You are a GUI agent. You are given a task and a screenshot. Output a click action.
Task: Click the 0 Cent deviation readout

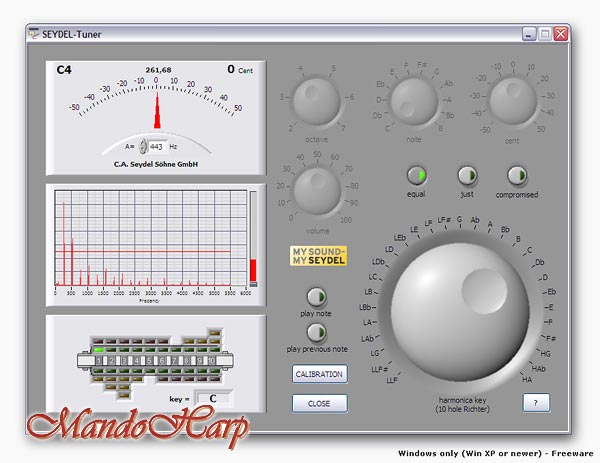(240, 69)
